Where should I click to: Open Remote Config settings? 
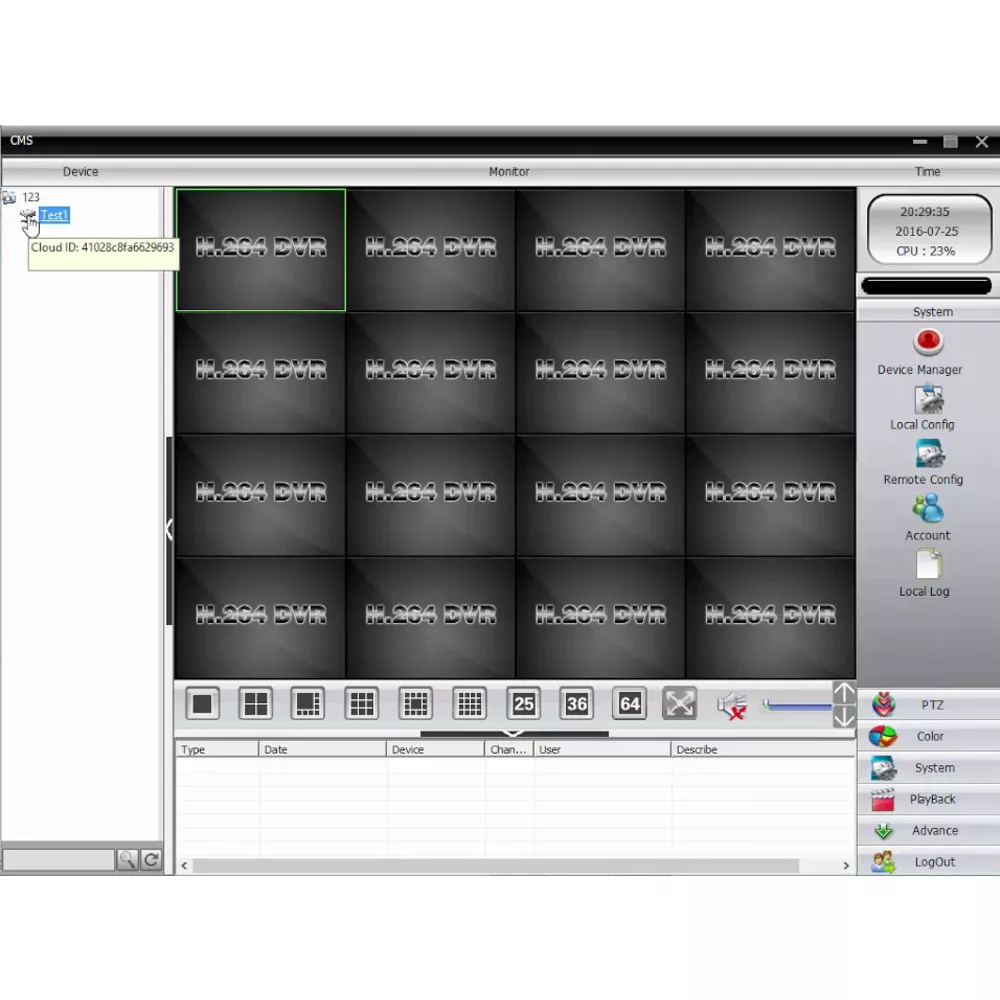[928, 455]
